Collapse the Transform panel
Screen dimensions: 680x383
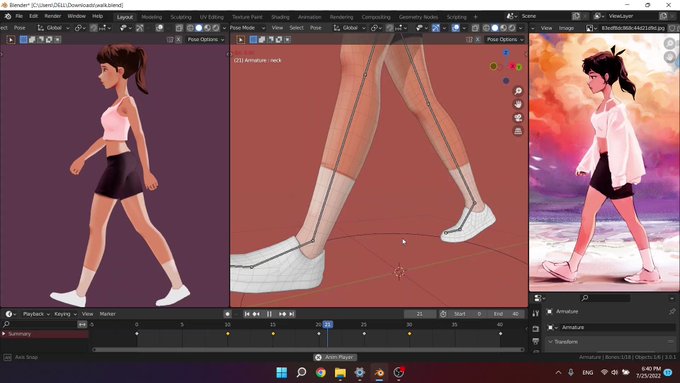[x=550, y=342]
